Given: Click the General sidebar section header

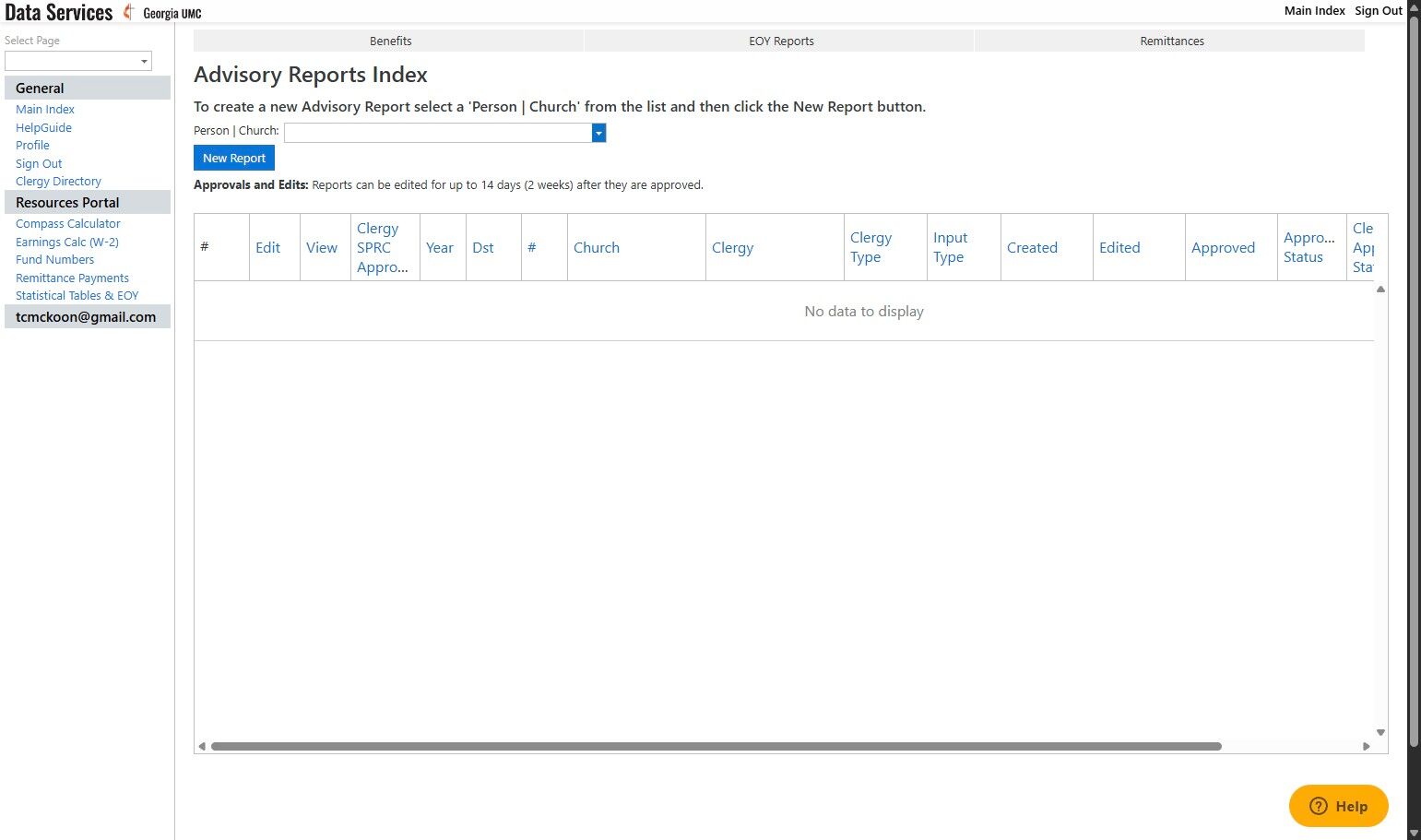Looking at the screenshot, I should (88, 88).
